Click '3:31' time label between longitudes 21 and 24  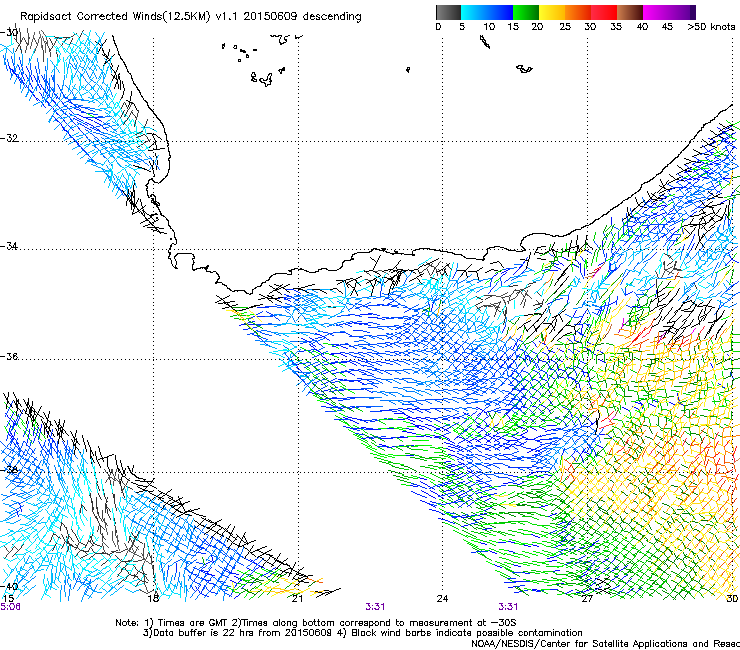coord(375,607)
